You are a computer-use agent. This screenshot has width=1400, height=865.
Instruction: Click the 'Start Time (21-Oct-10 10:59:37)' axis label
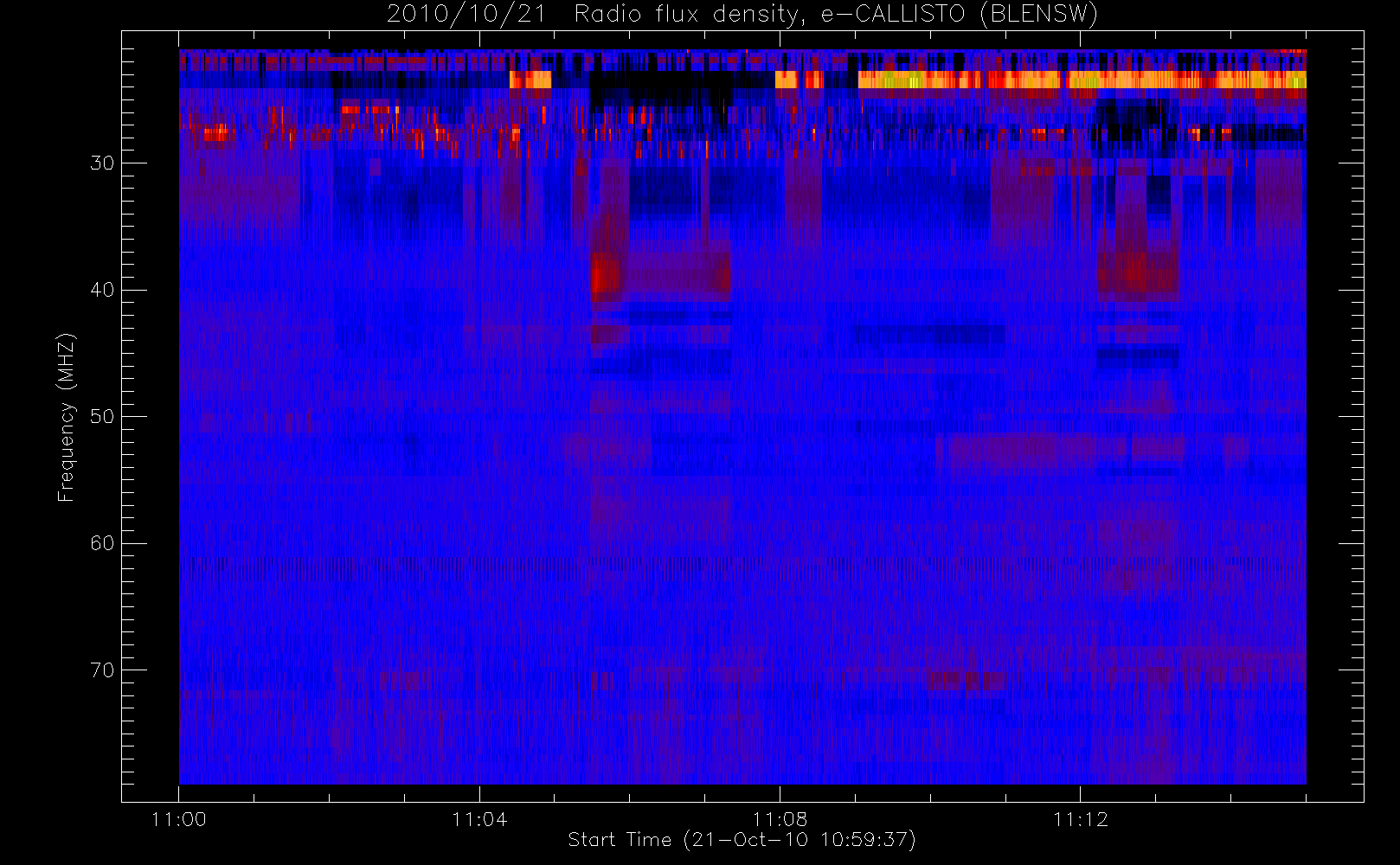tap(742, 840)
